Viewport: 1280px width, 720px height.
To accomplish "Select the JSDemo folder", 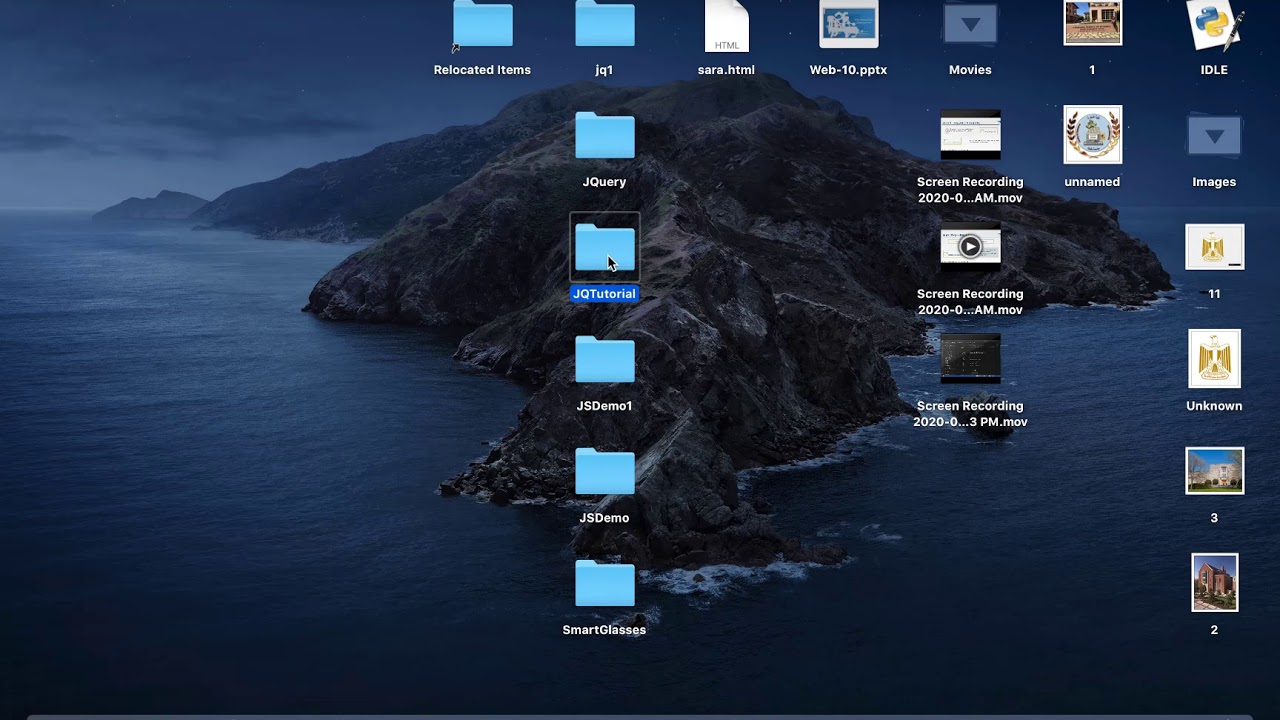I will [x=604, y=473].
